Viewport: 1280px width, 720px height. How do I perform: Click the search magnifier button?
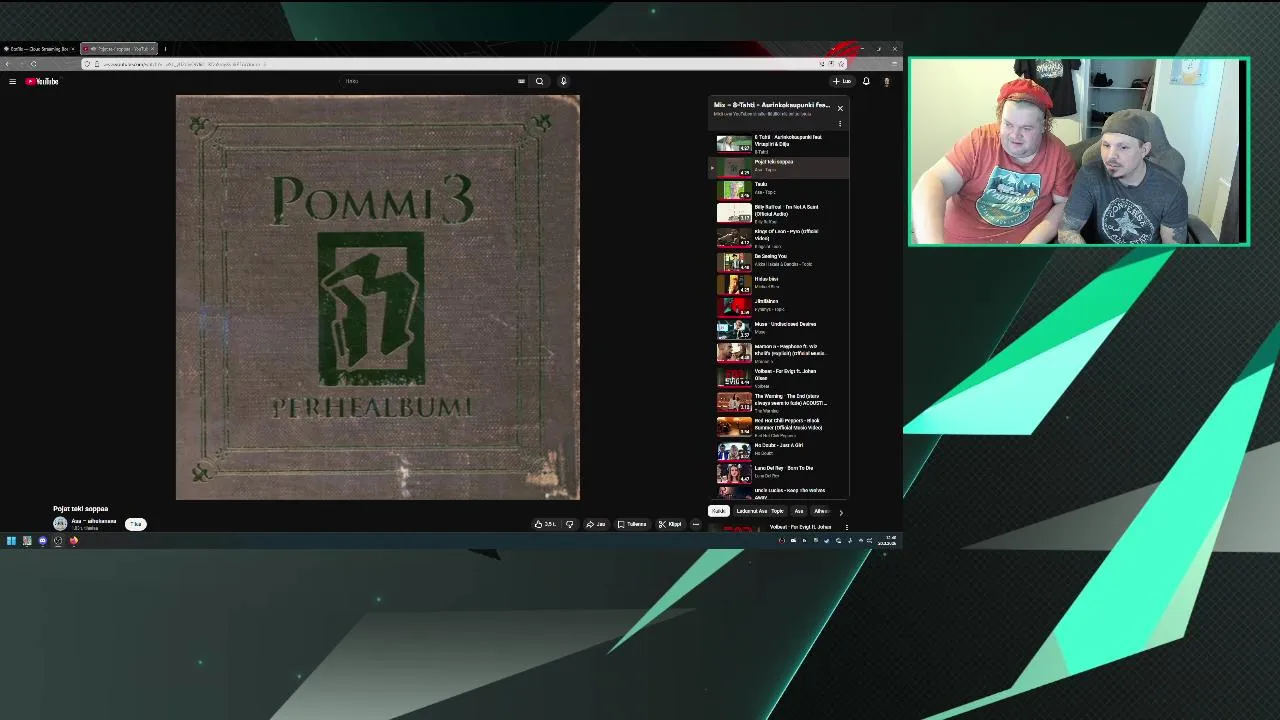pos(539,81)
